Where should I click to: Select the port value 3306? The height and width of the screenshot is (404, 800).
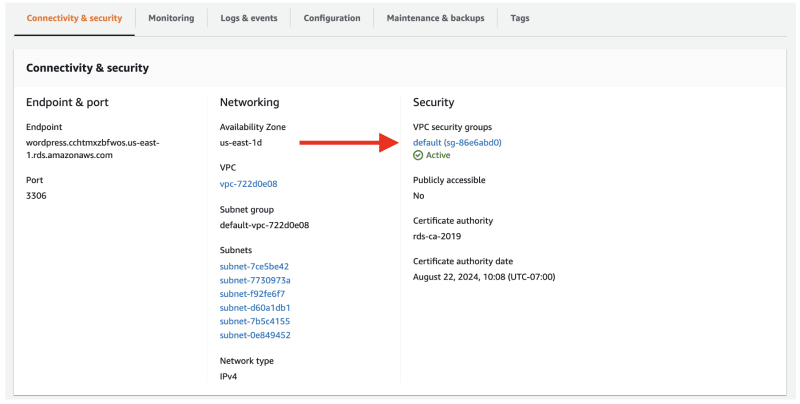point(36,195)
